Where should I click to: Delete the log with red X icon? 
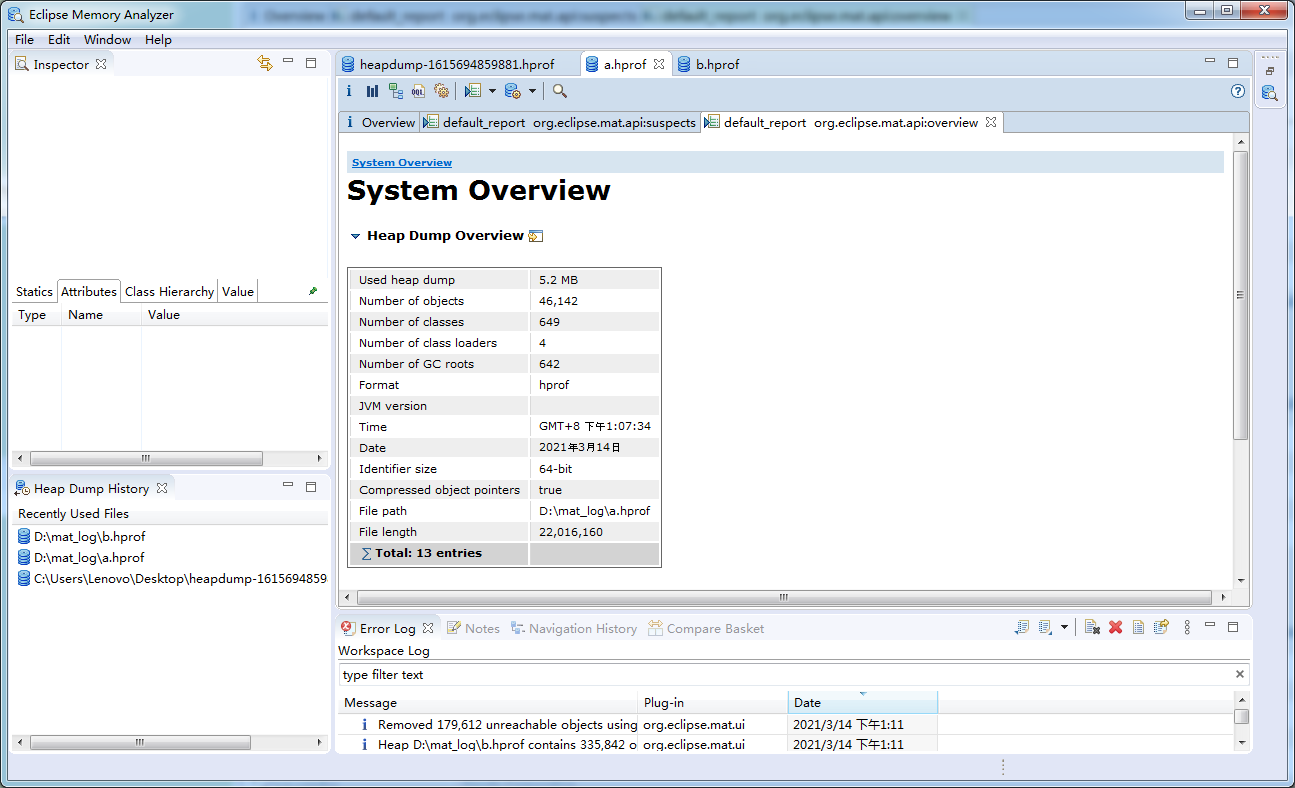1115,627
